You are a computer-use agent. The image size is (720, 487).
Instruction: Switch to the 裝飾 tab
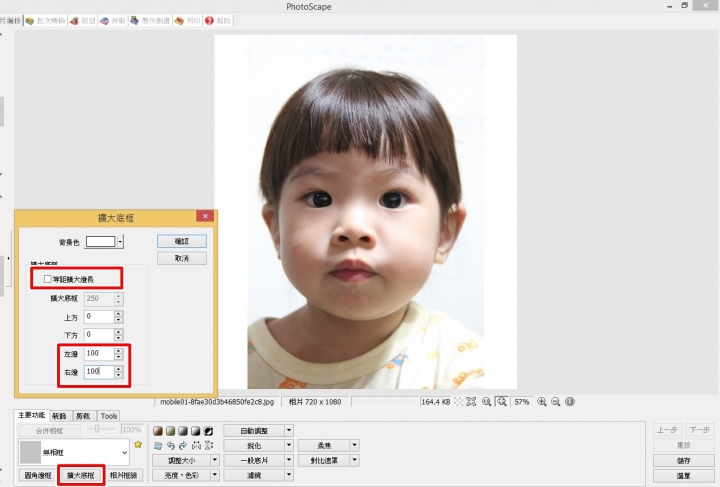click(59, 416)
